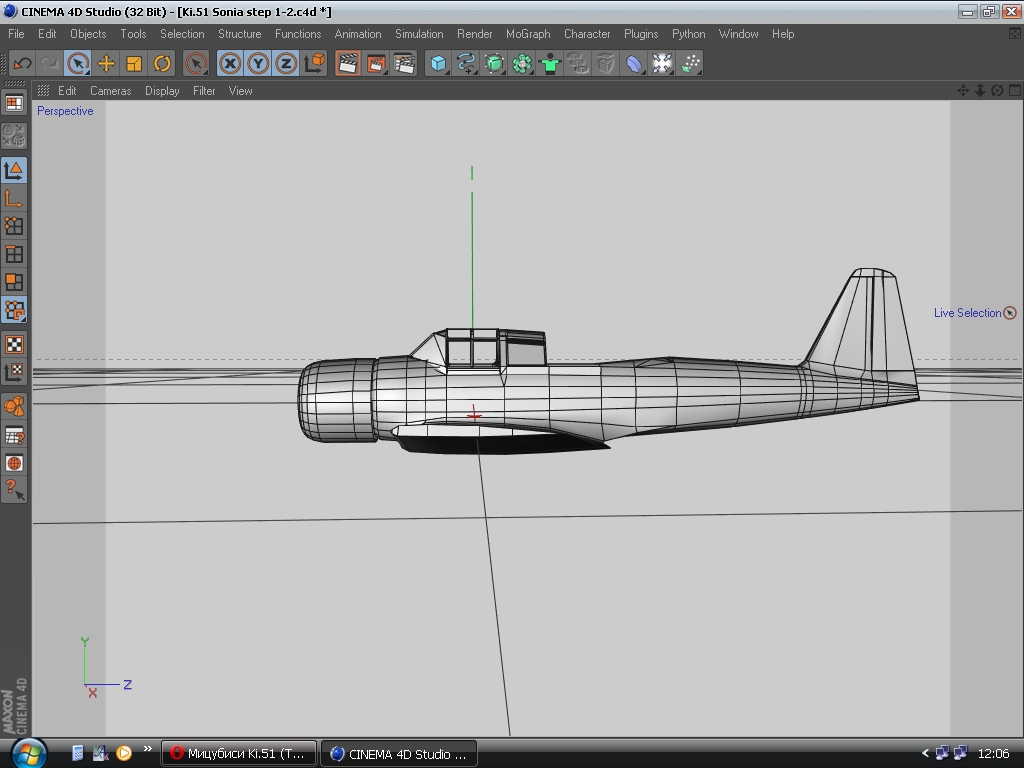Image resolution: width=1024 pixels, height=768 pixels.
Task: Open the MoGraph menu
Action: click(528, 34)
